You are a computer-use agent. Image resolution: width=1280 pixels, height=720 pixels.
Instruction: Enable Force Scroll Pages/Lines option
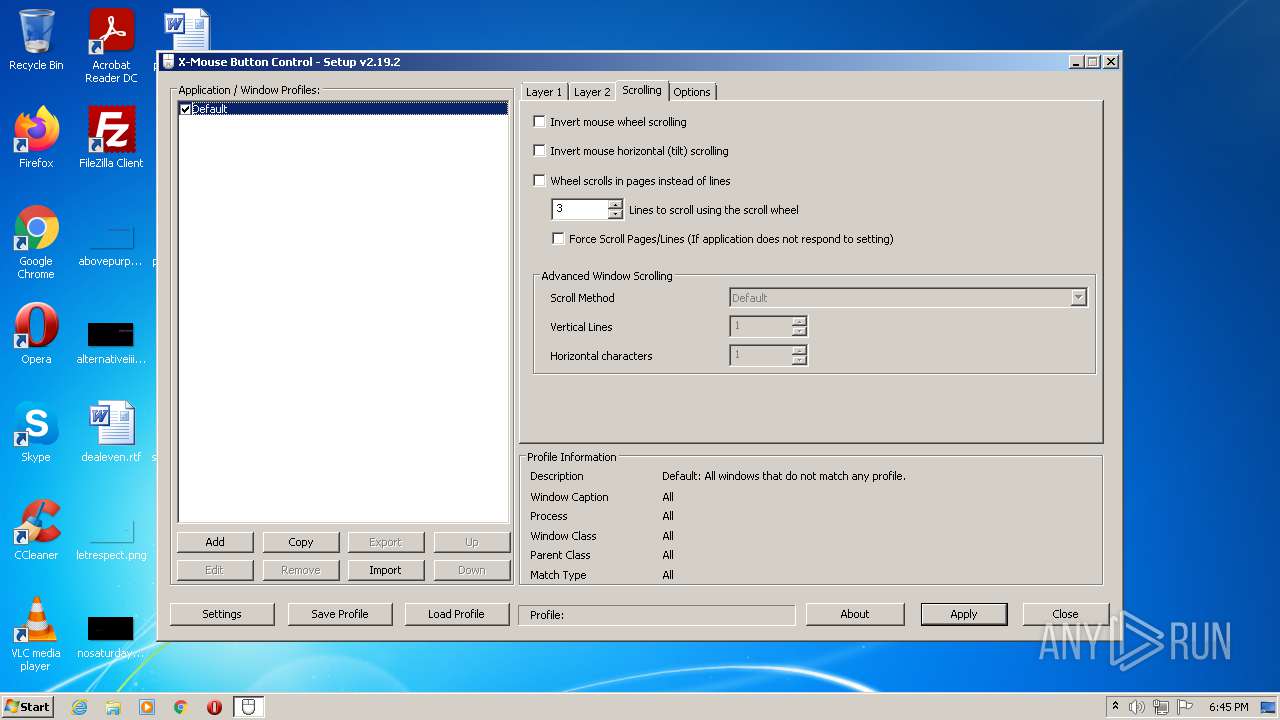[559, 239]
